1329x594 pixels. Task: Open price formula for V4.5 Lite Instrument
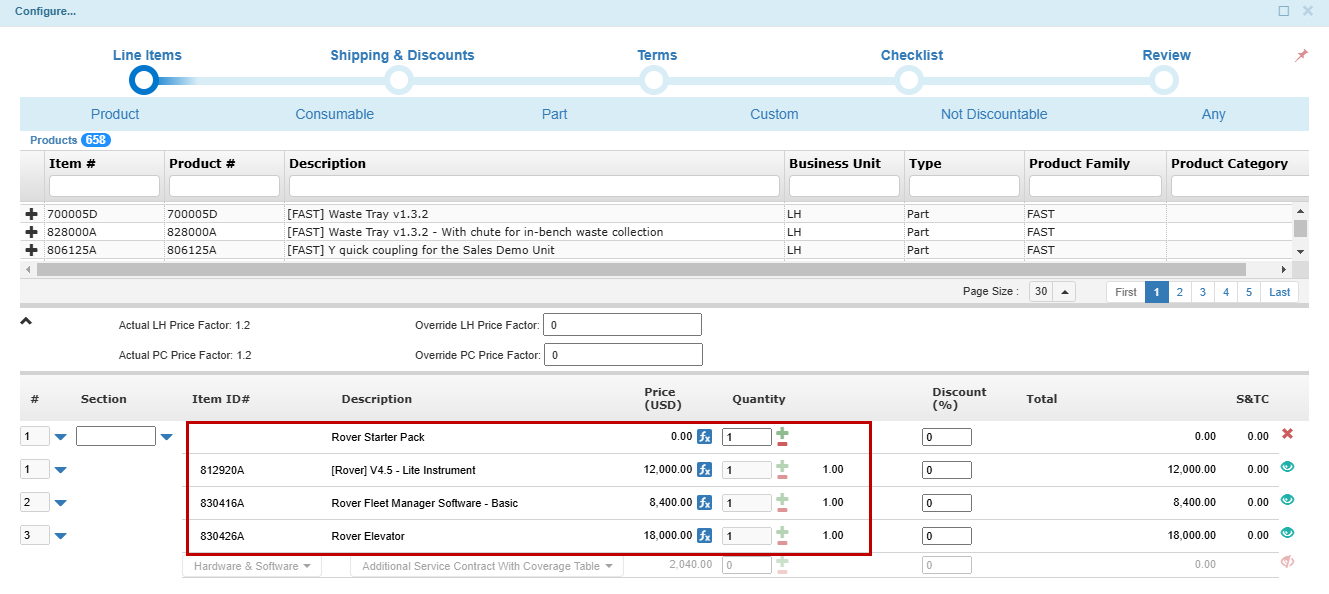[x=704, y=470]
